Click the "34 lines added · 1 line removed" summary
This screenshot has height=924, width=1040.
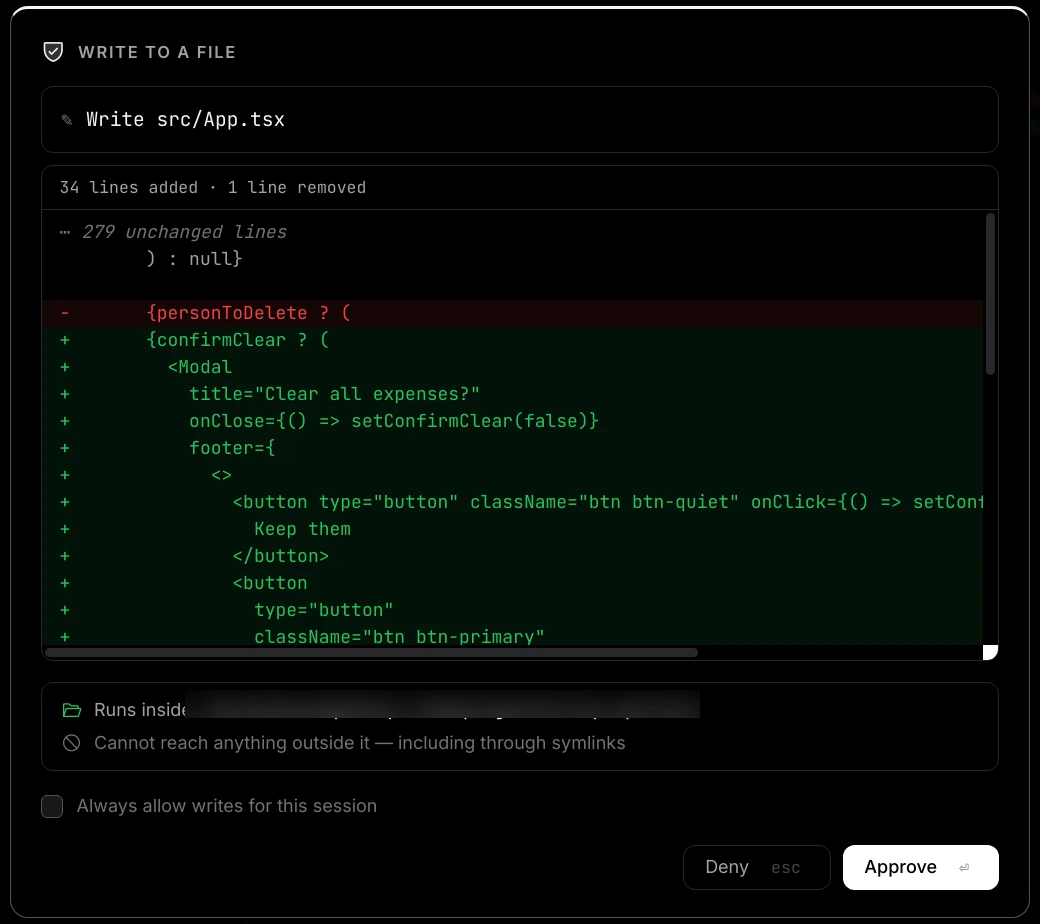[x=213, y=188]
